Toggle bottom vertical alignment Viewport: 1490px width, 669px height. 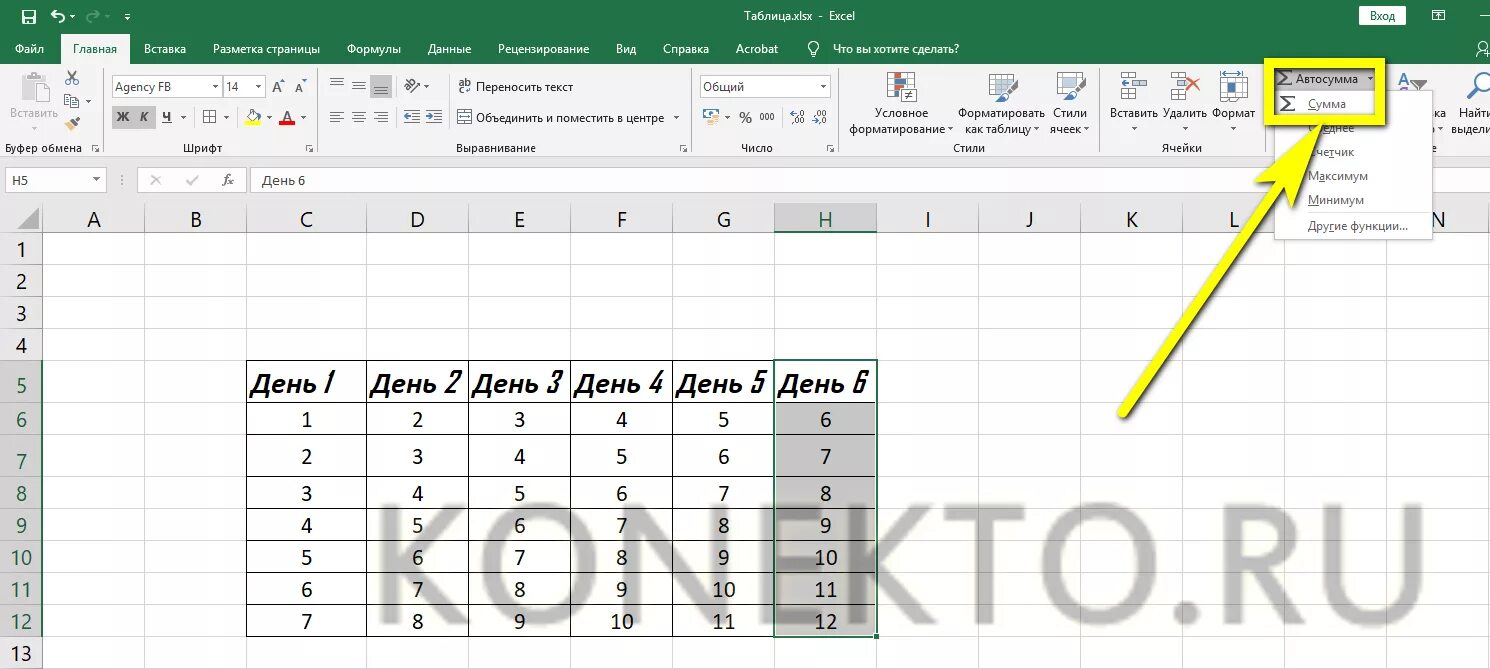(381, 87)
